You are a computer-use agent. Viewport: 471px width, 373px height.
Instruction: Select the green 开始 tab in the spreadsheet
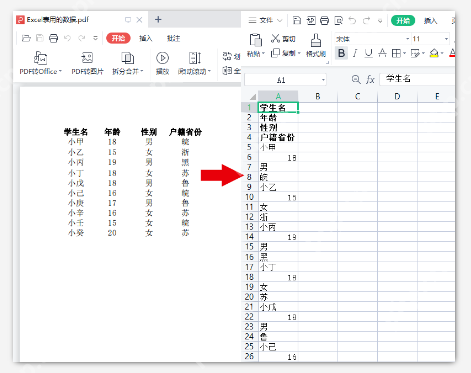[x=403, y=21]
